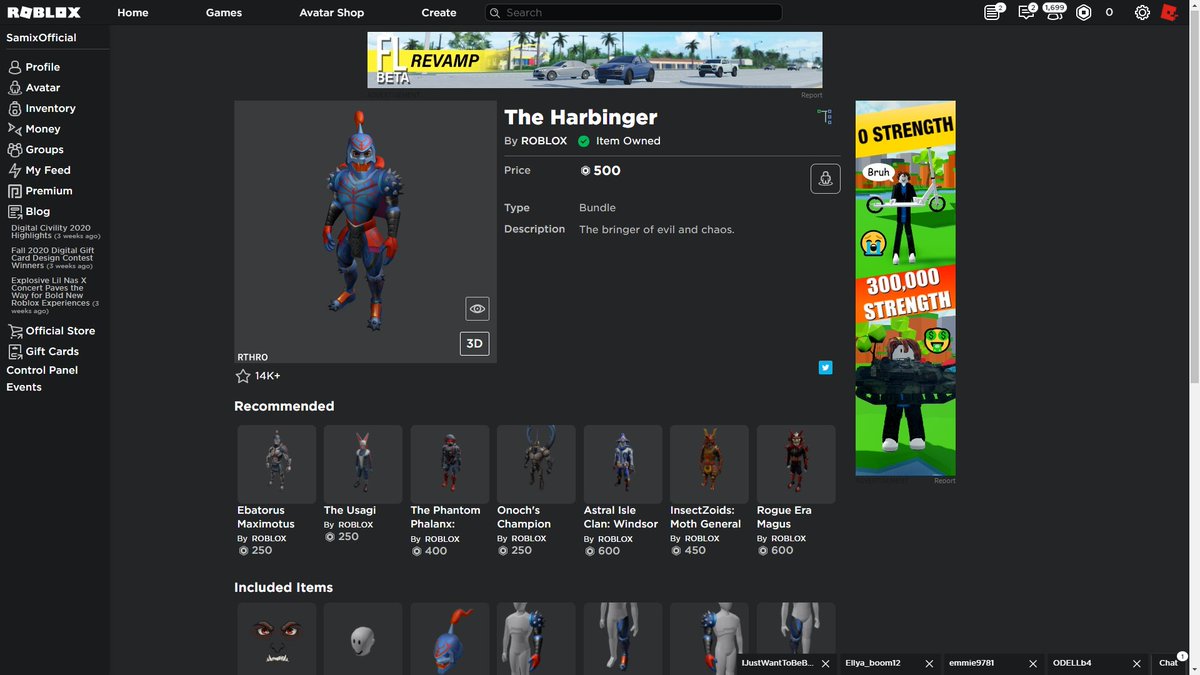This screenshot has width=1200, height=675.
Task: Open friends icon showing 1,699
Action: coord(1054,13)
